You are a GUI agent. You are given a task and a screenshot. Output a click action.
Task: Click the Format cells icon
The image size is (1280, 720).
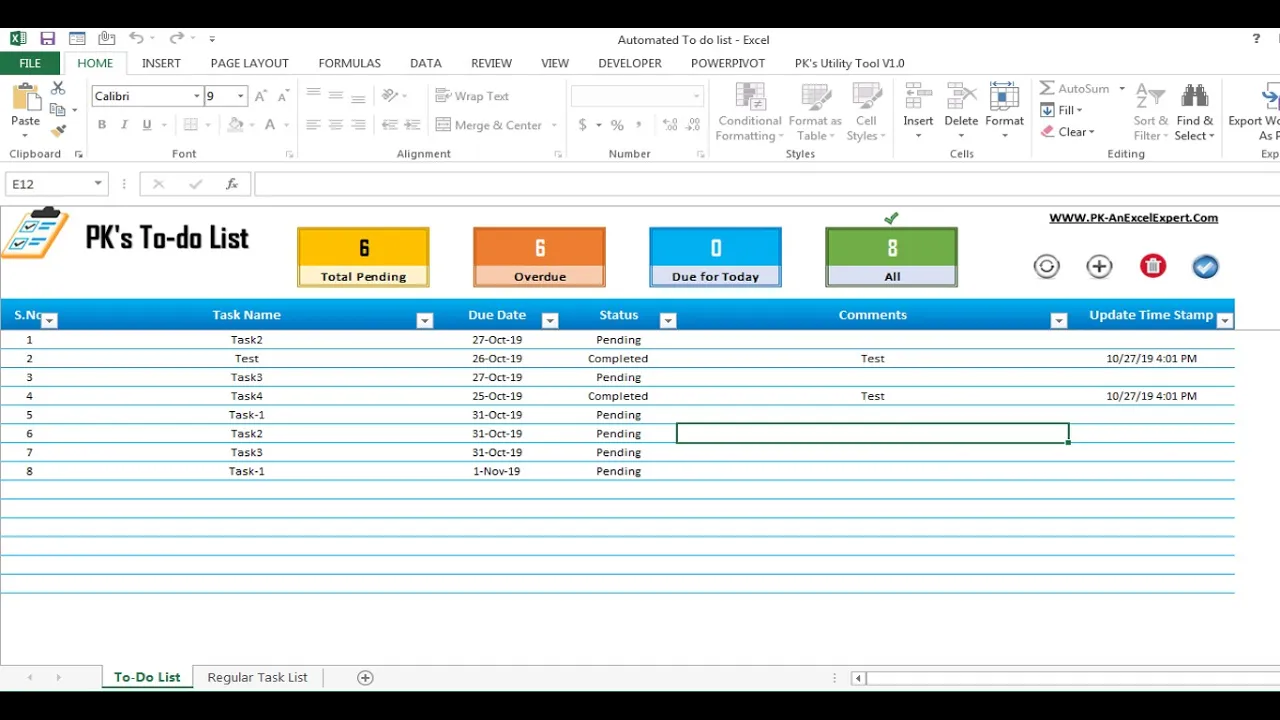[x=1004, y=97]
